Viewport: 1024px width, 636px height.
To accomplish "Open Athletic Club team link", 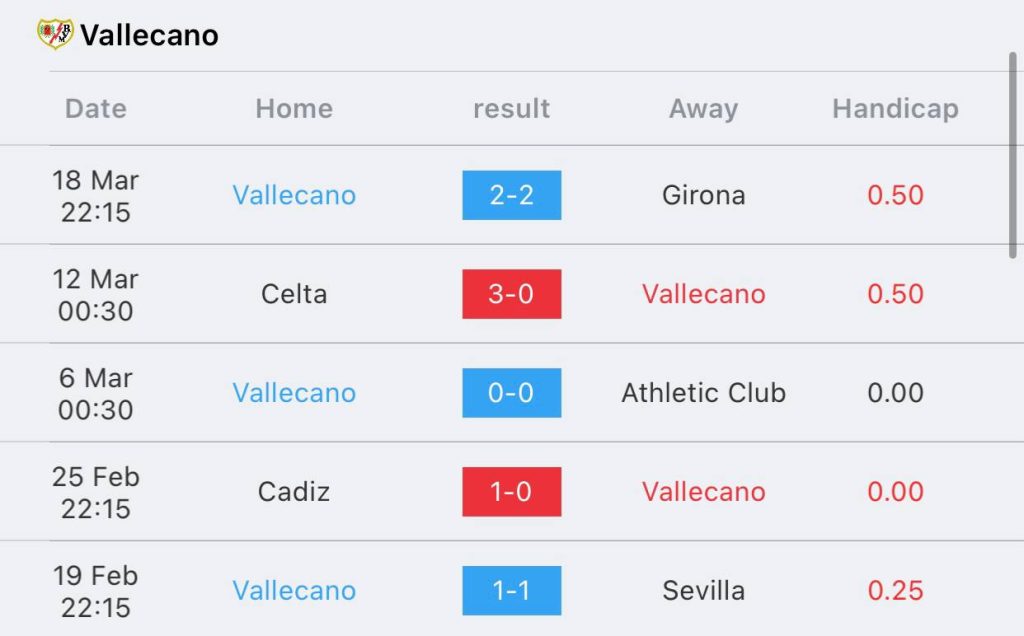I will pos(703,392).
